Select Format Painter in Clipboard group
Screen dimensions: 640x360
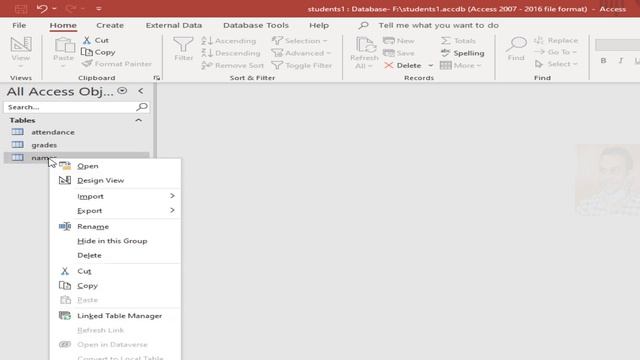tap(117, 64)
